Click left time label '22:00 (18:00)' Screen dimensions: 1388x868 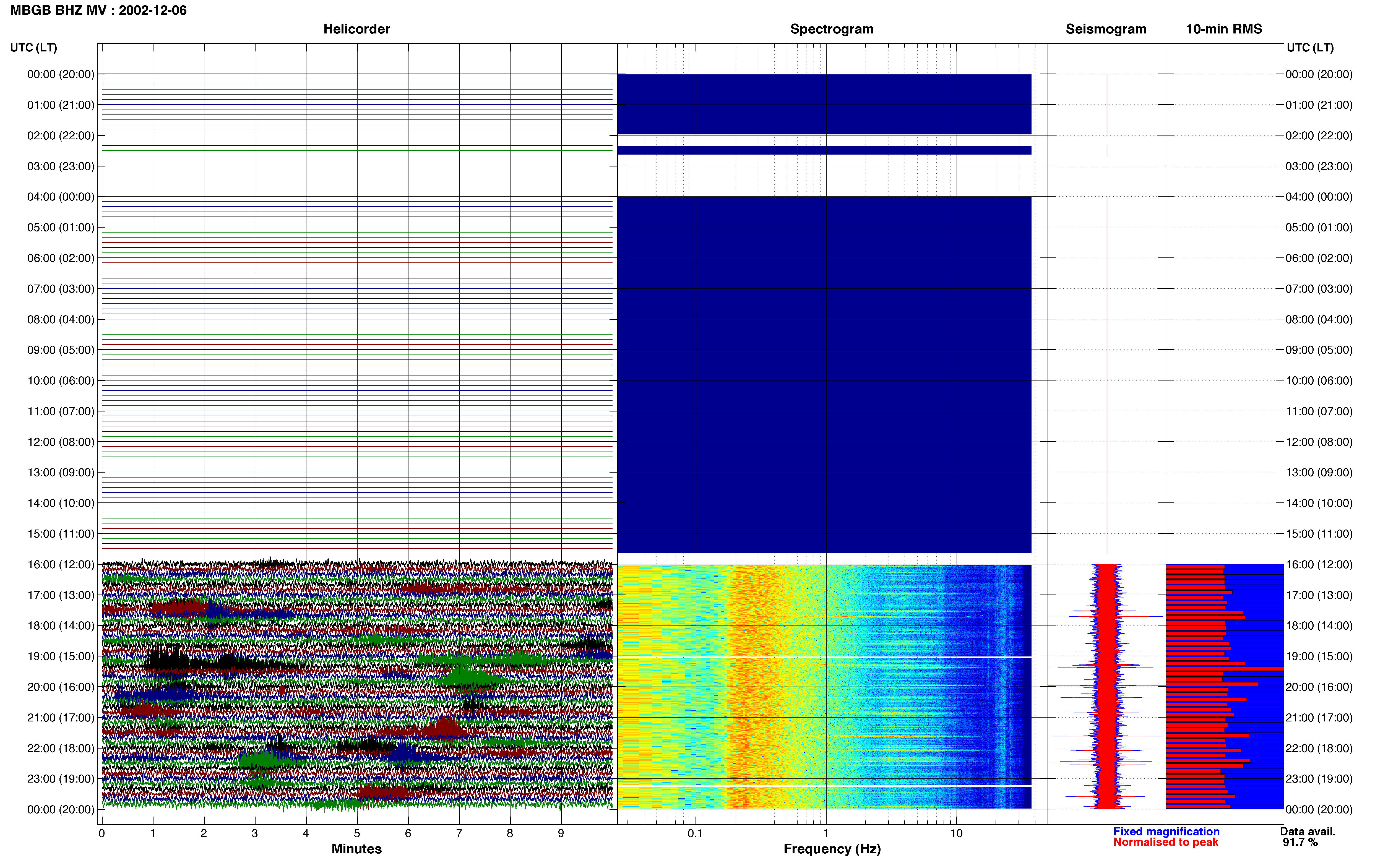[61, 748]
